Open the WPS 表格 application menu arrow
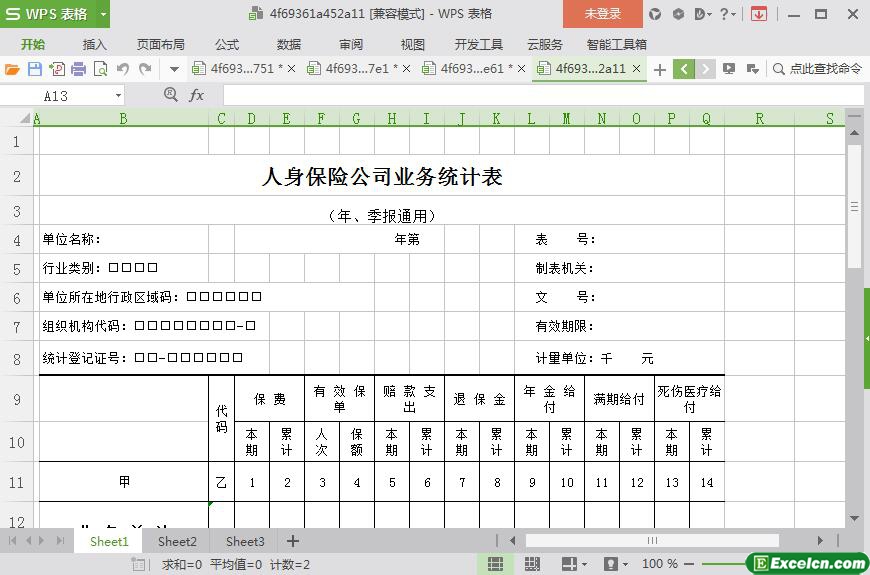Image resolution: width=870 pixels, height=575 pixels. (103, 14)
